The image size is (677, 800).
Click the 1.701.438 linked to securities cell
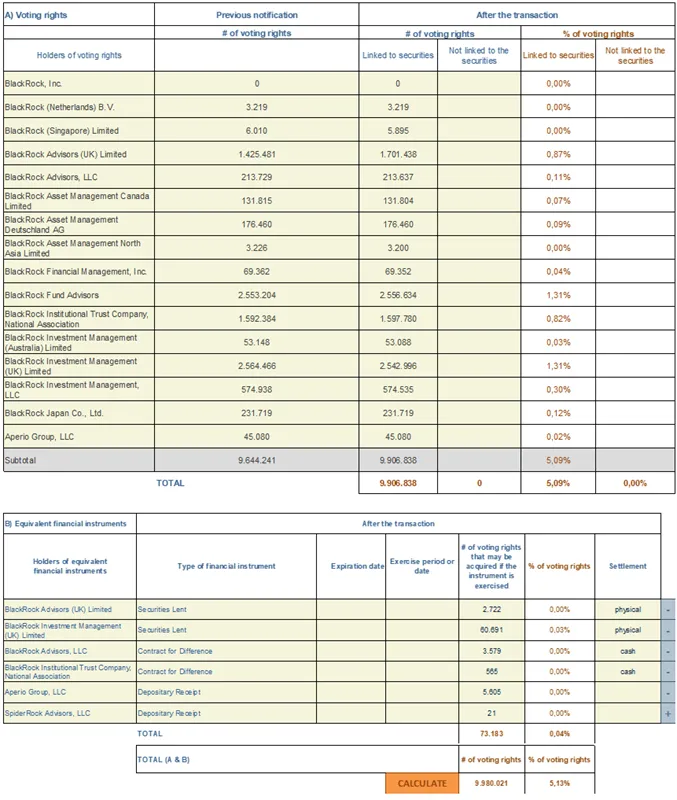click(397, 155)
